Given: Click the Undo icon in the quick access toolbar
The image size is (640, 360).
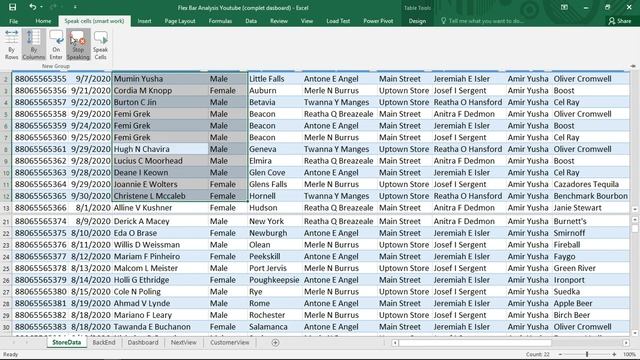Looking at the screenshot, I should tap(32, 7).
